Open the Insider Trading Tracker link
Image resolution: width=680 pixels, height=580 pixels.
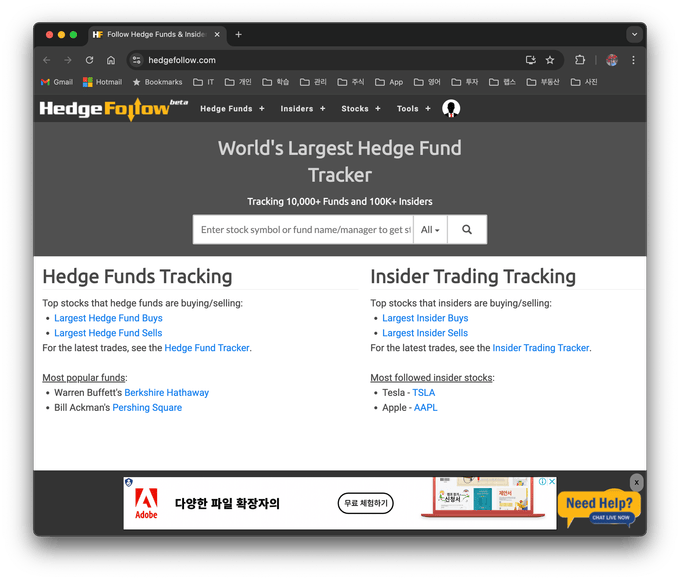(541, 348)
